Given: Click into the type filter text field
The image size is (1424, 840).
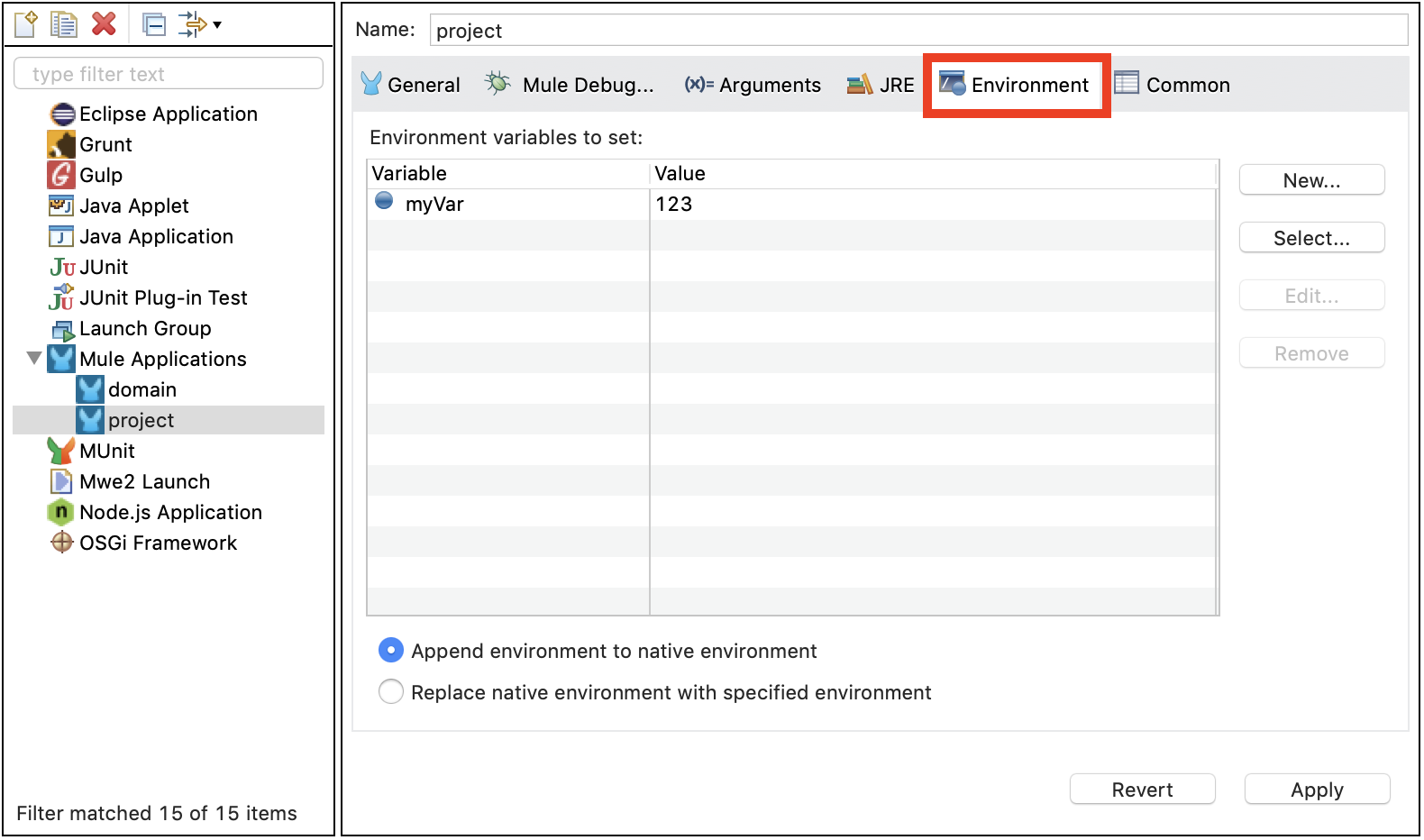Looking at the screenshot, I should point(169,74).
